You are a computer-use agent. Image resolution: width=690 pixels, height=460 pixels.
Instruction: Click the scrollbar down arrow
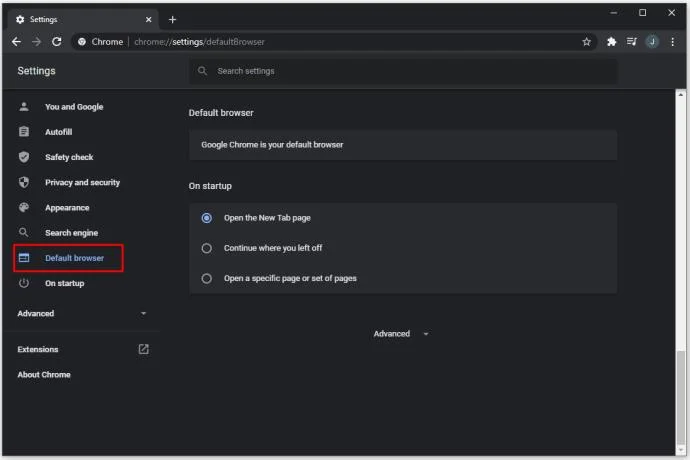681,449
